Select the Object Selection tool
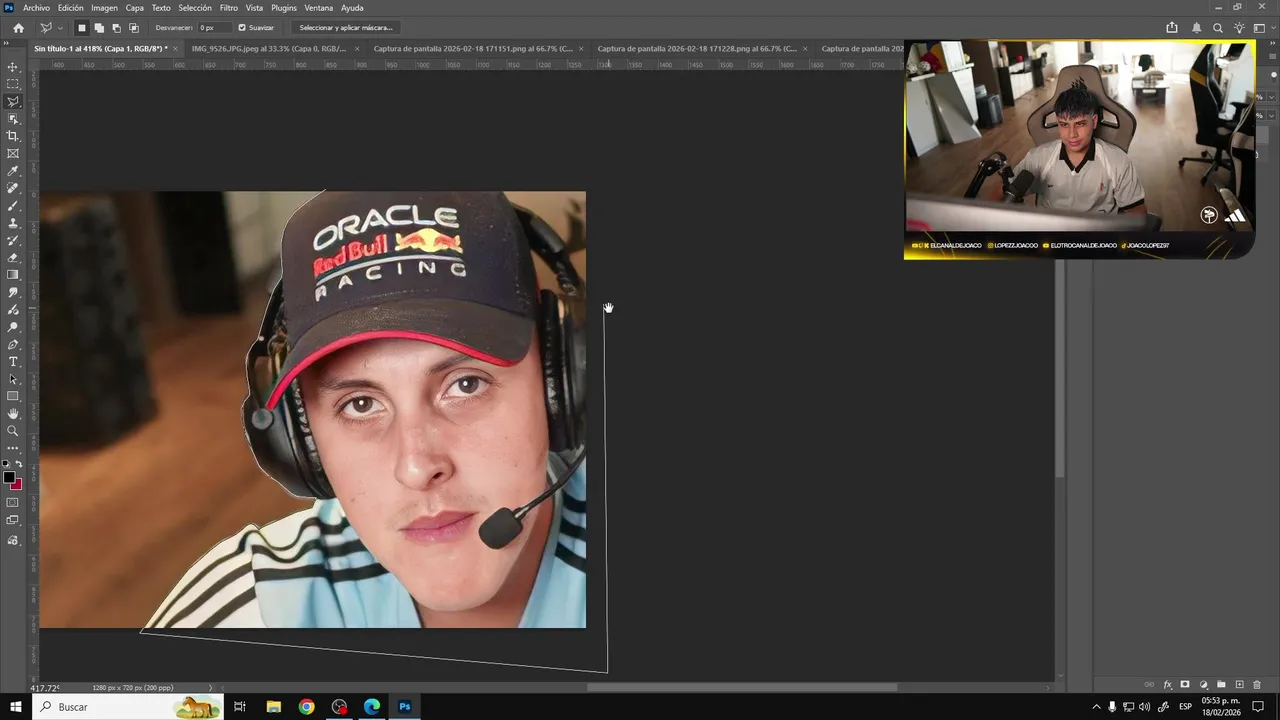 [x=13, y=119]
